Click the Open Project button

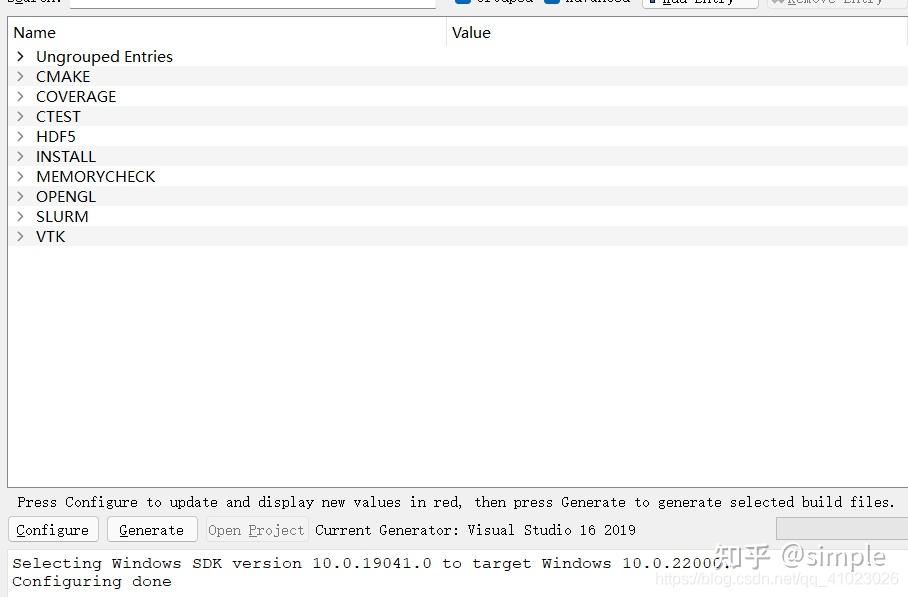(256, 530)
